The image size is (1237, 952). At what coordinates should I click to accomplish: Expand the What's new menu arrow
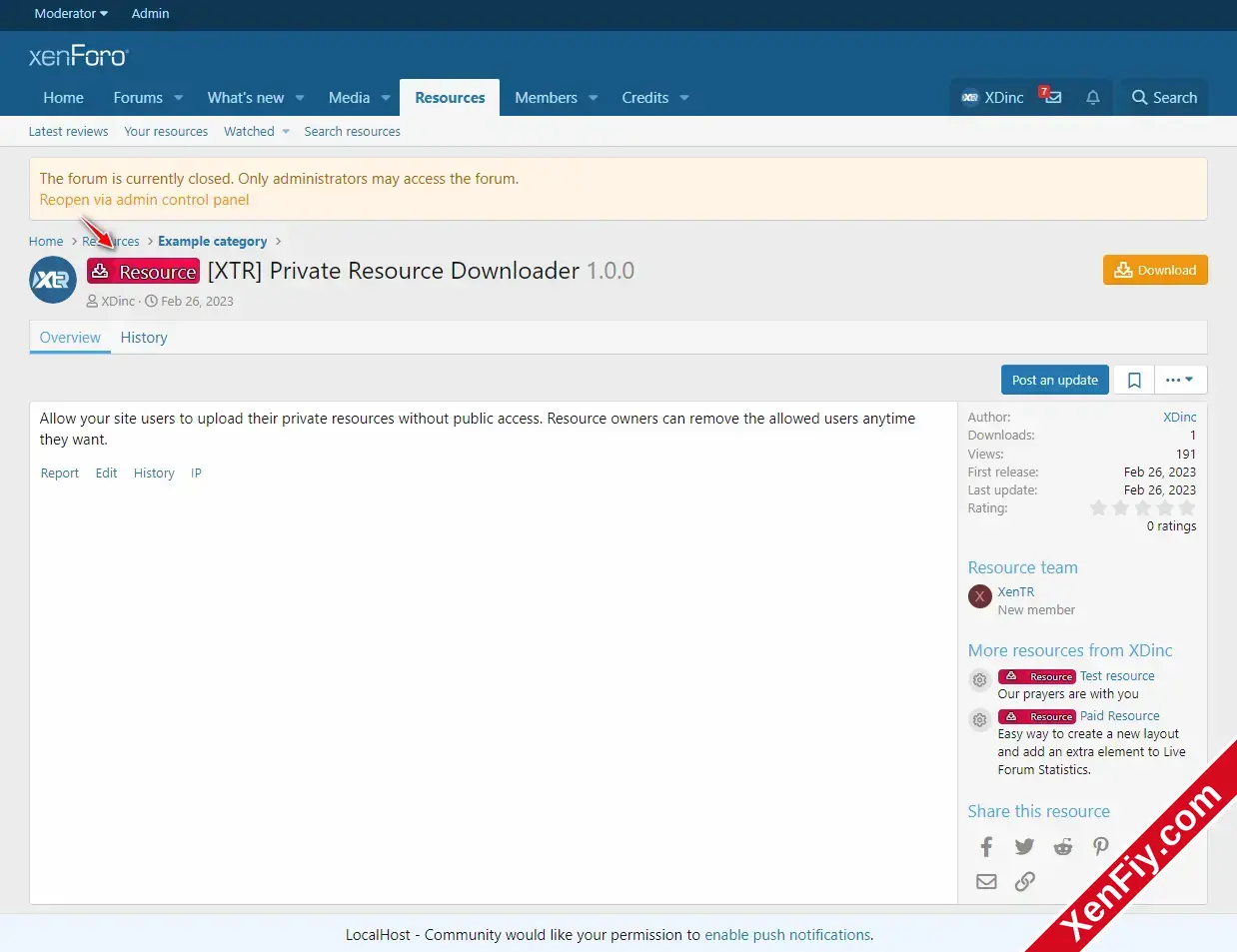coord(300,98)
